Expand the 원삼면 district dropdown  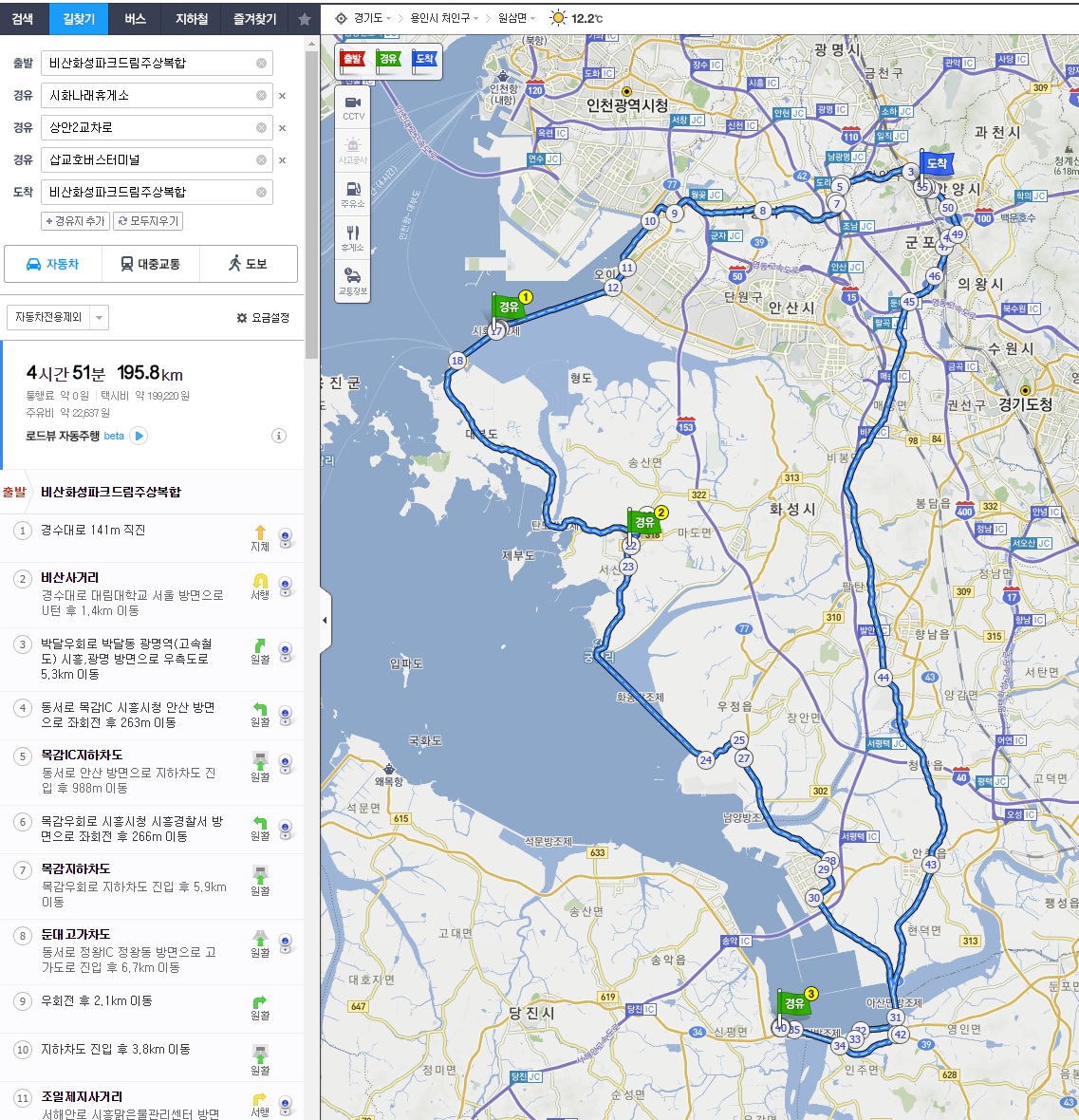(x=516, y=18)
